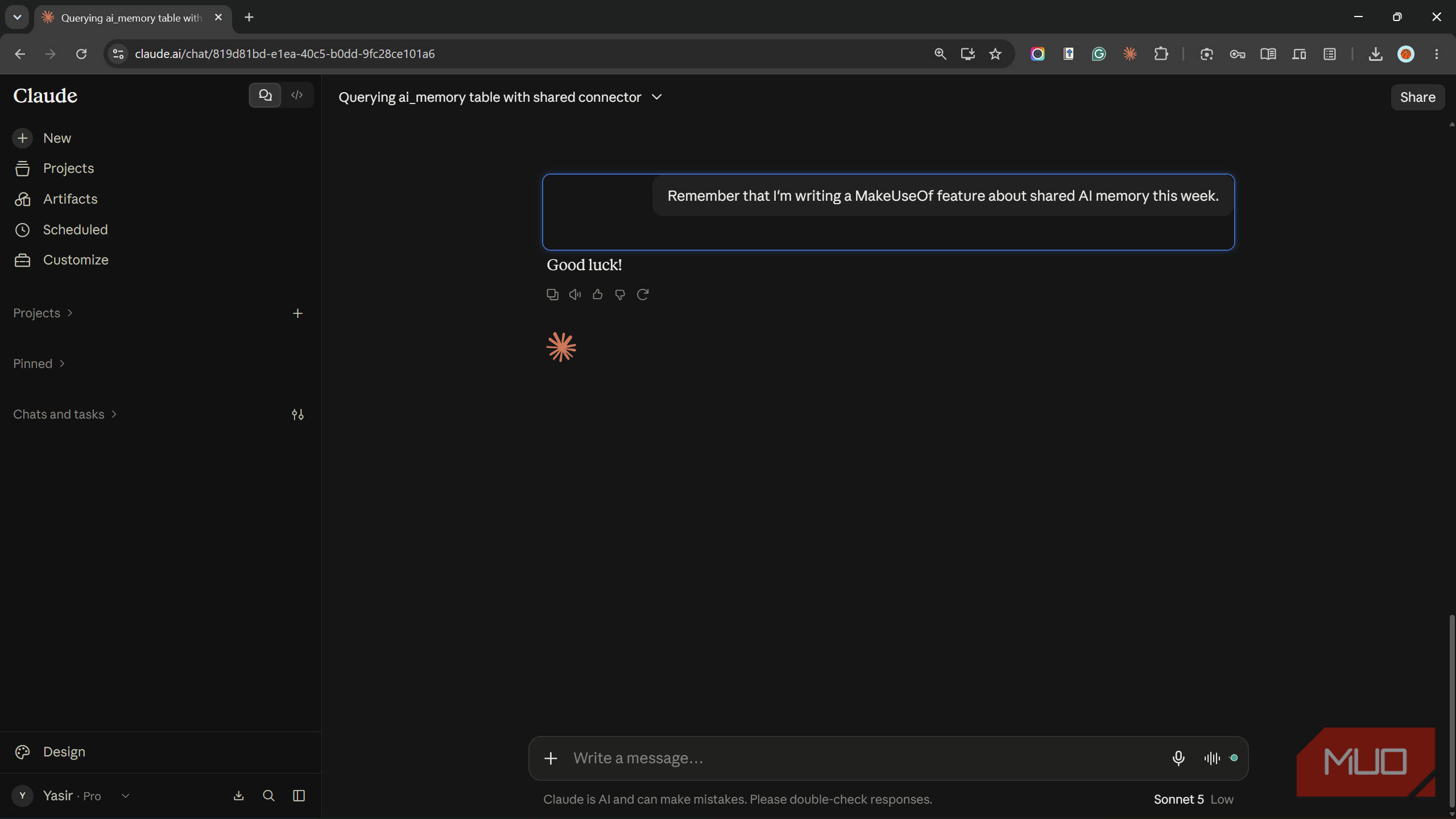1456x819 pixels.
Task: Open chats filter settings icon
Action: click(297, 415)
